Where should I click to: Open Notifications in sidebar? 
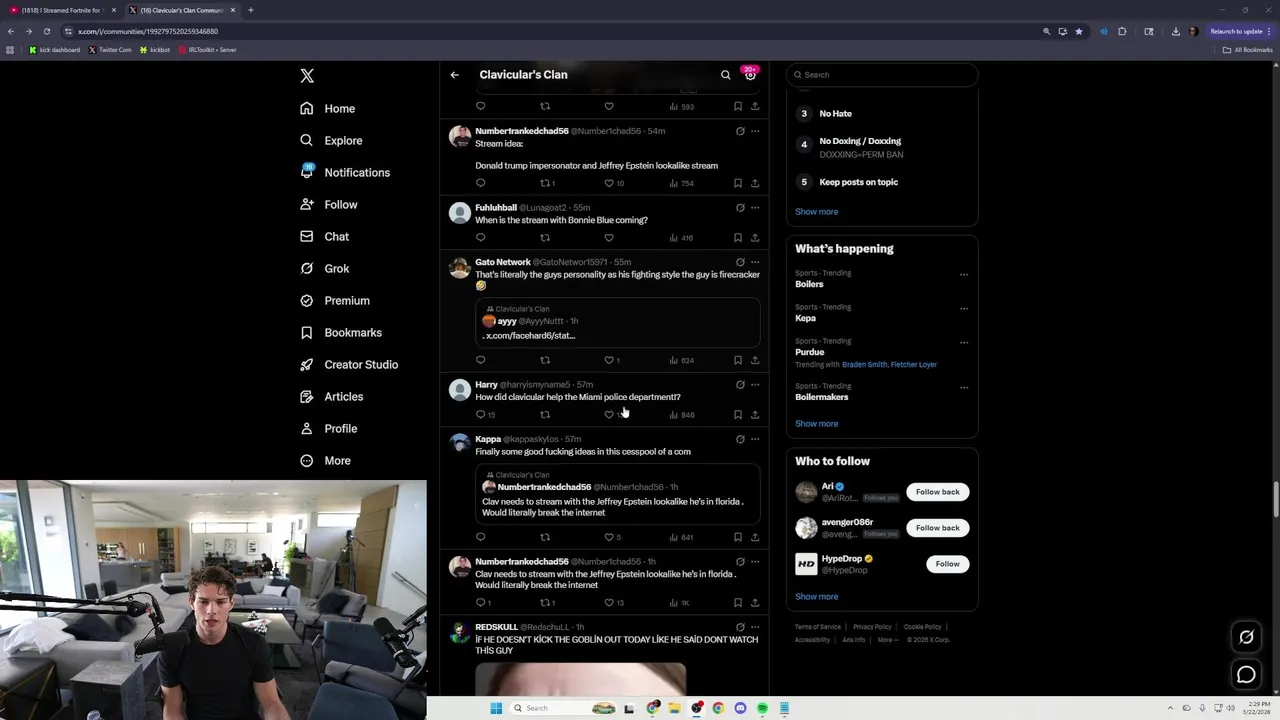(345, 173)
